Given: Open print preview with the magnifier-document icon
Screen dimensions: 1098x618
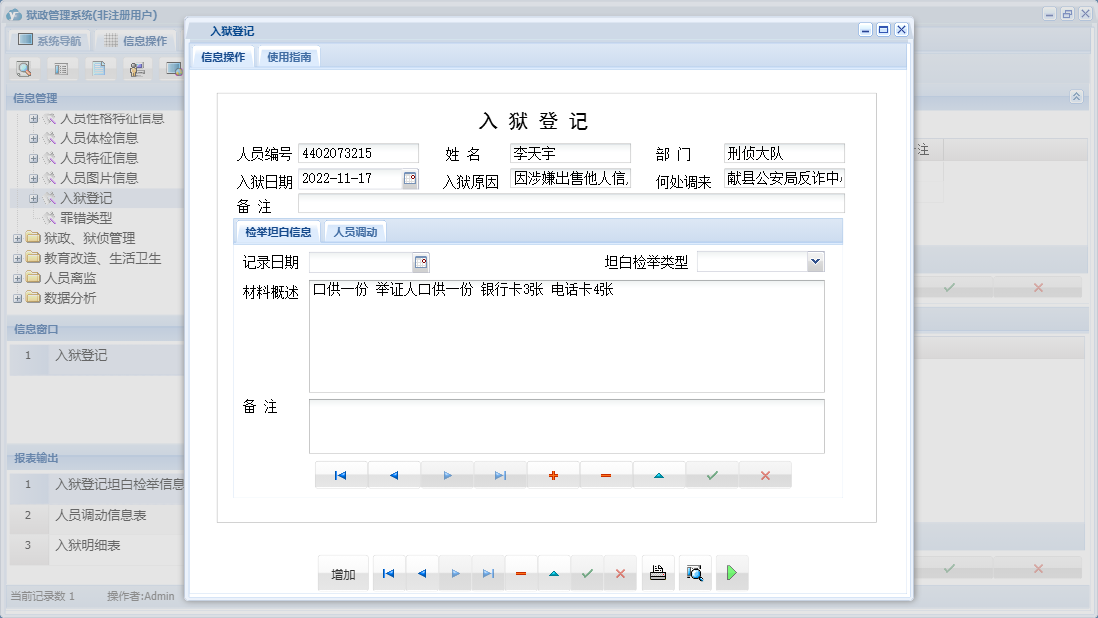Looking at the screenshot, I should click(695, 572).
